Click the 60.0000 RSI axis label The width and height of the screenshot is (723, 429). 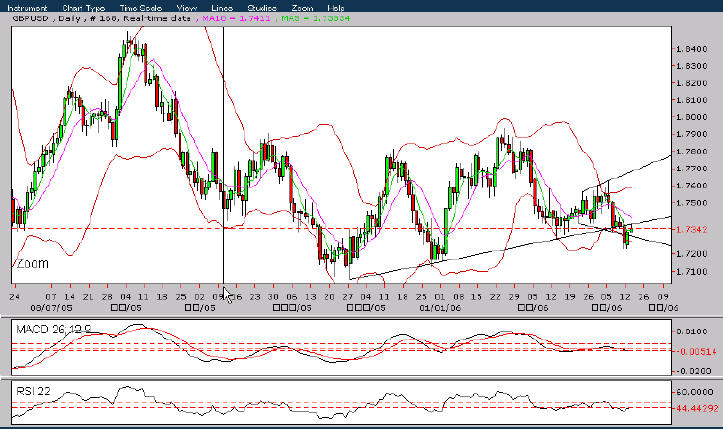(x=694, y=392)
